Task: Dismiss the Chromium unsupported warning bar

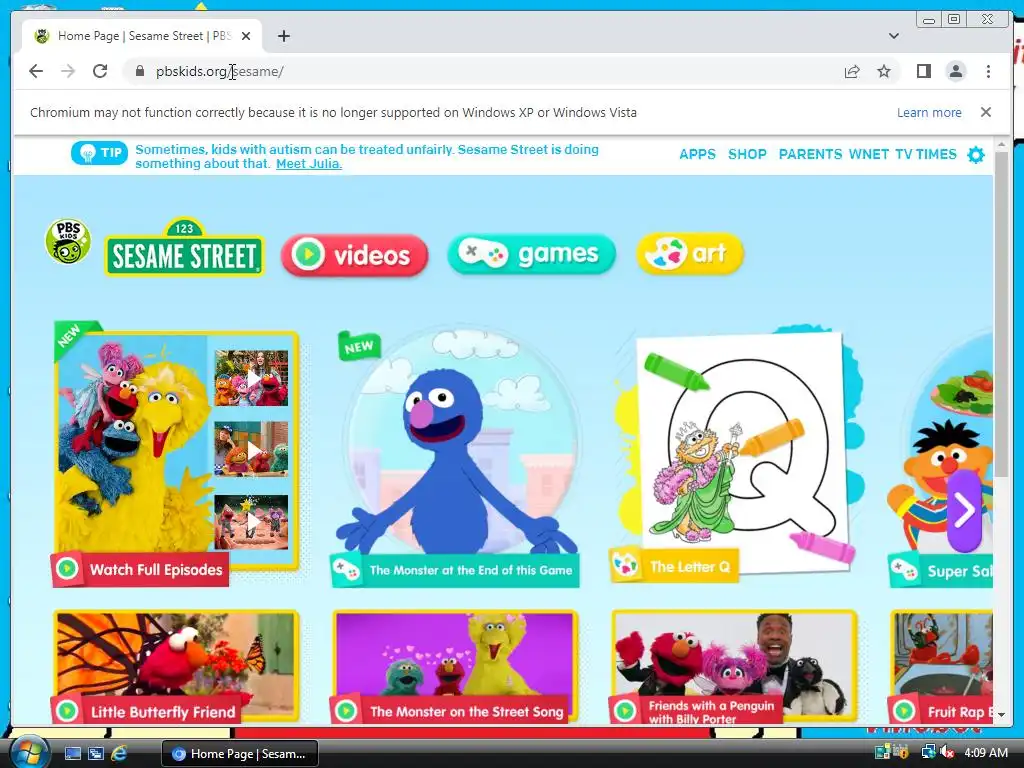Action: click(985, 112)
